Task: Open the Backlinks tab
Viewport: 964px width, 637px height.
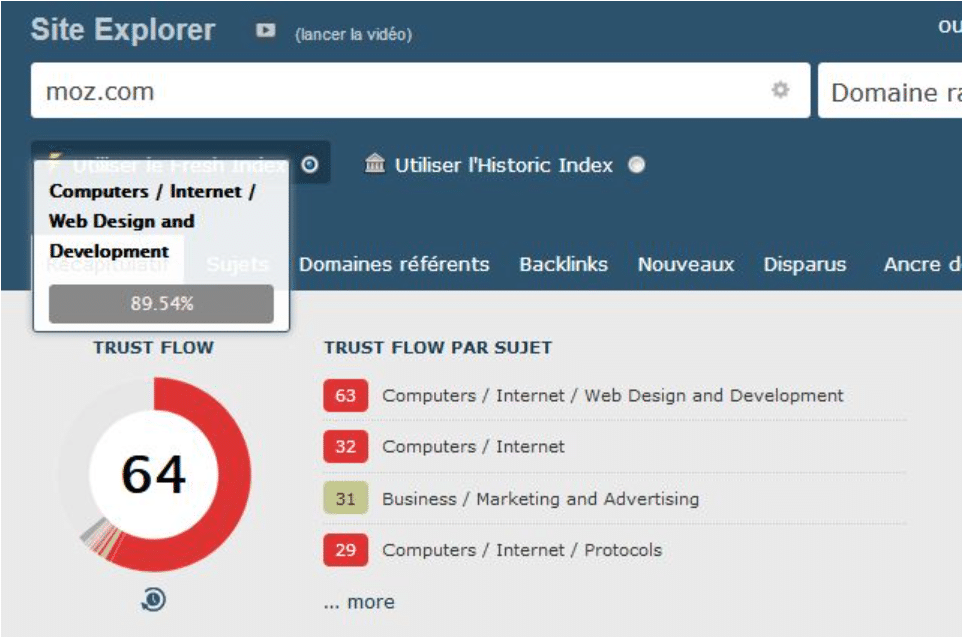Action: coord(564,264)
